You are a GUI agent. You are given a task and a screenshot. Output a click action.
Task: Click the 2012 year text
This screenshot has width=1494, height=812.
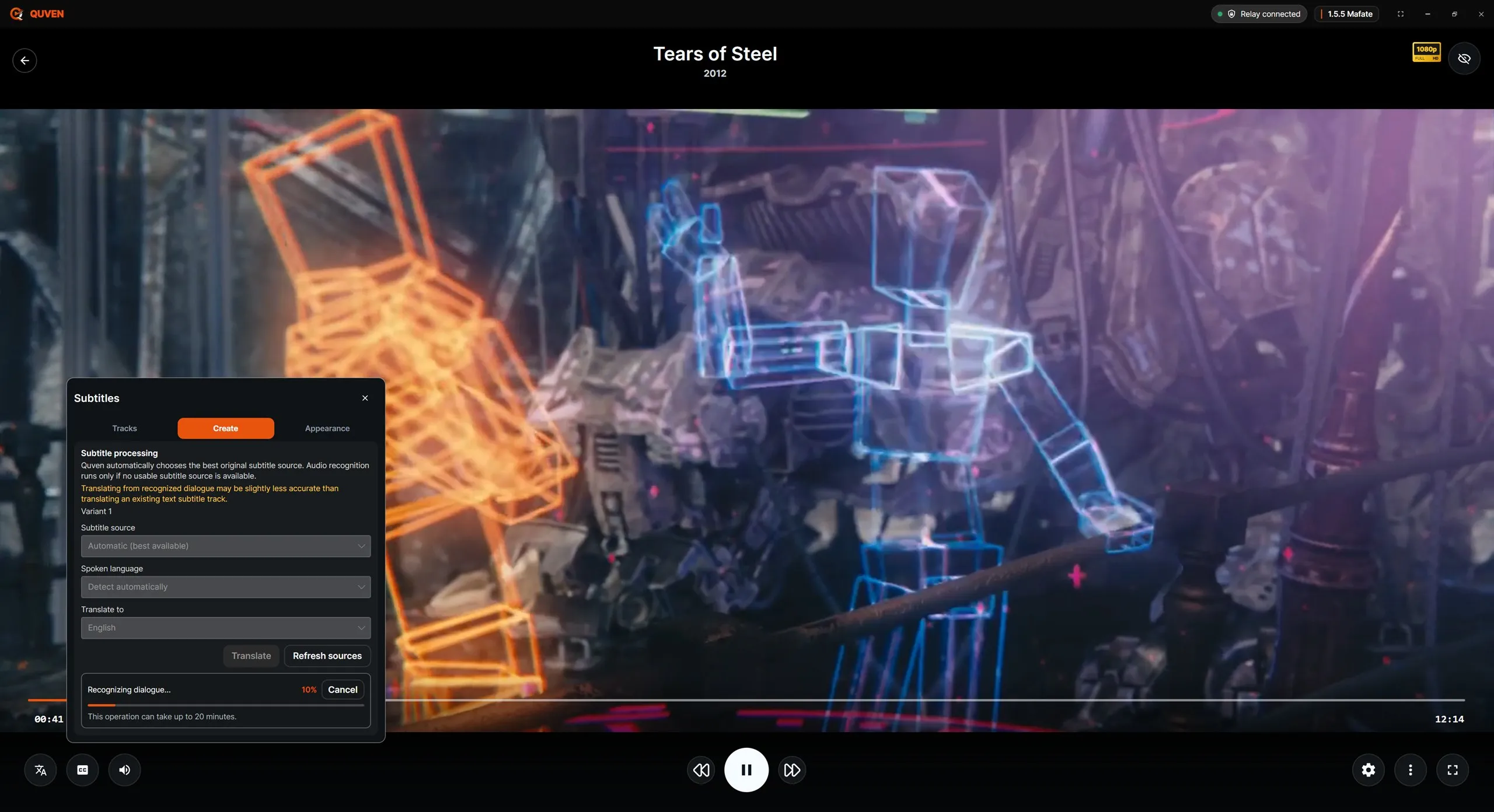point(715,73)
